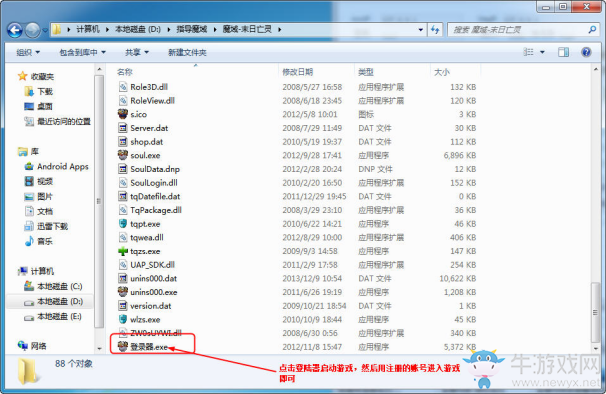Open the help question mark icon

click(586, 52)
